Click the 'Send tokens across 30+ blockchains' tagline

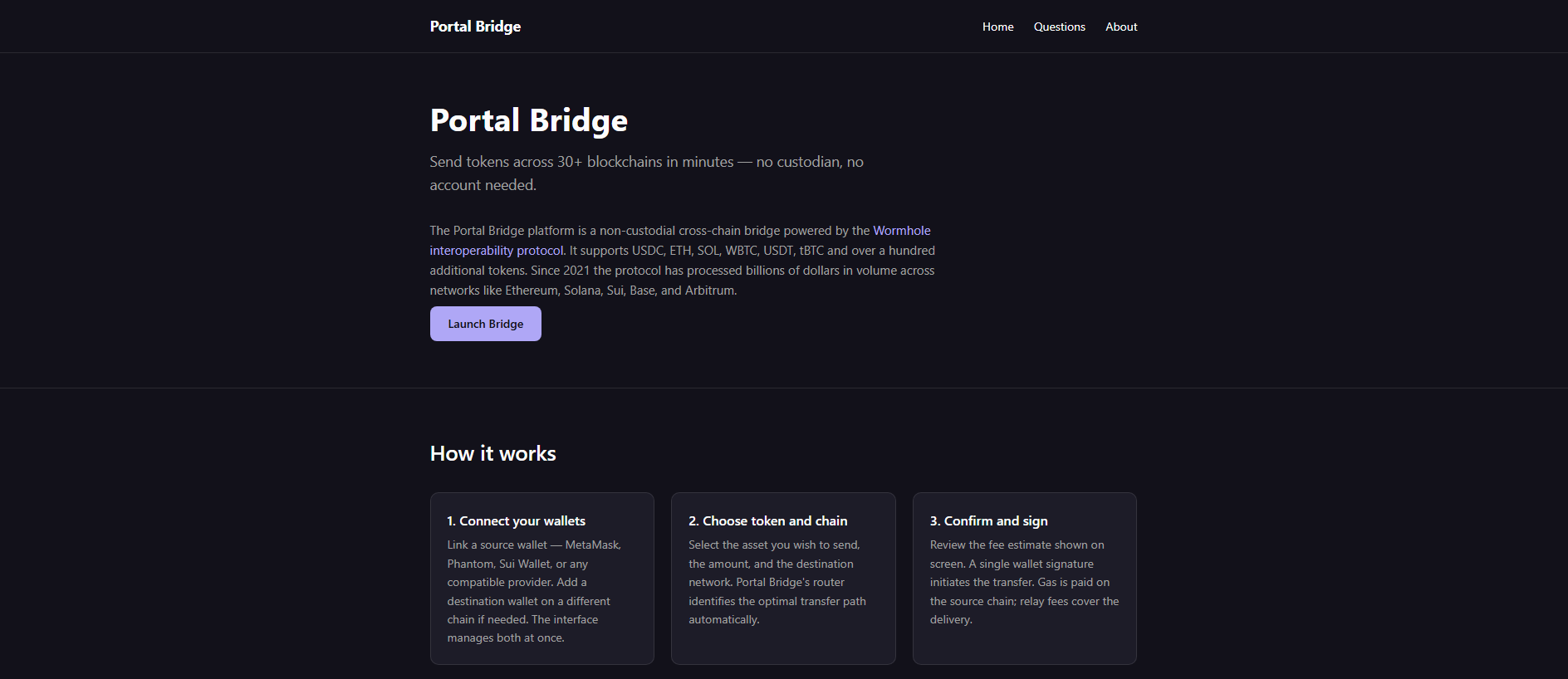click(646, 173)
